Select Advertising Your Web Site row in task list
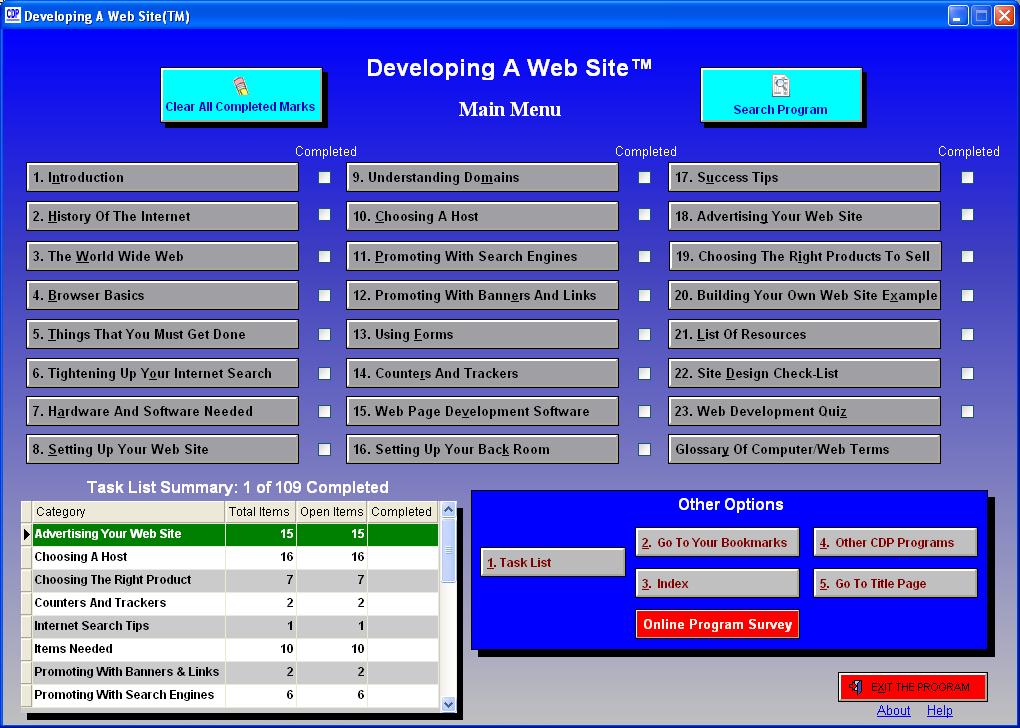 [x=235, y=534]
